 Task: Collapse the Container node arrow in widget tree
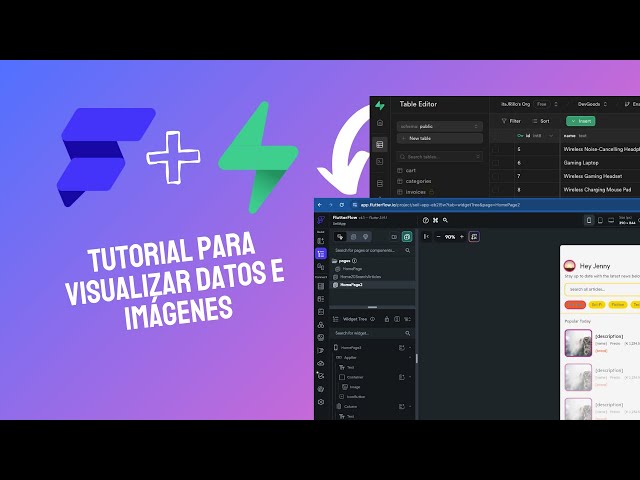click(x=410, y=377)
